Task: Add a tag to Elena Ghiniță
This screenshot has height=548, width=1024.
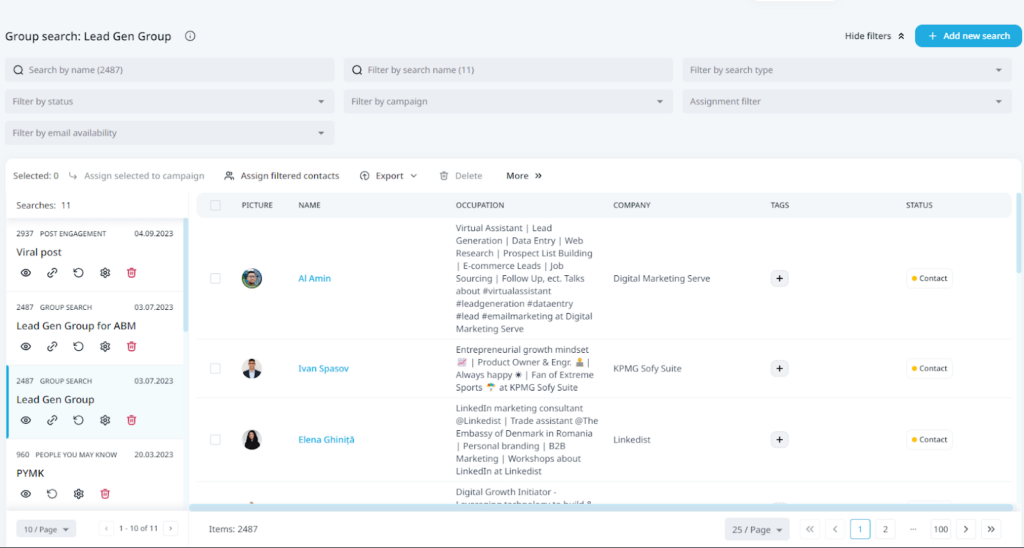Action: point(780,439)
